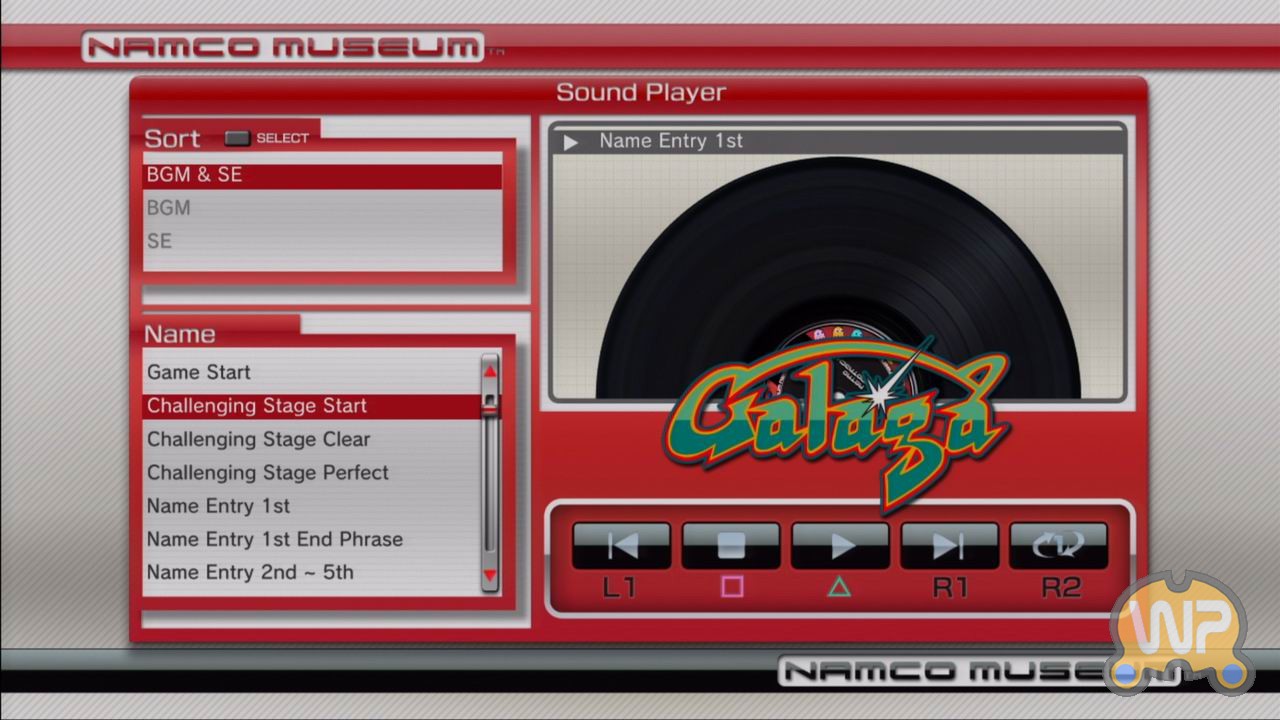Click the SELECT button icon beside Sort
This screenshot has height=720, width=1280.
238,138
